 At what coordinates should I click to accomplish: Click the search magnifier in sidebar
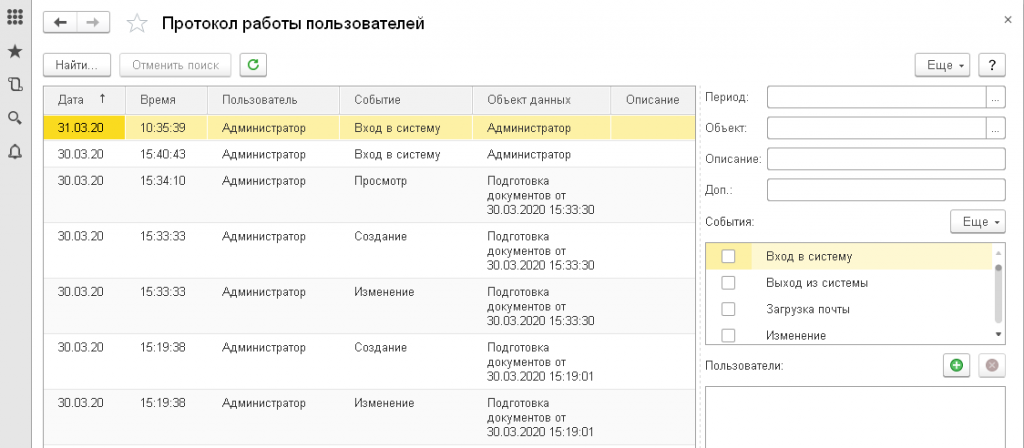click(15, 118)
